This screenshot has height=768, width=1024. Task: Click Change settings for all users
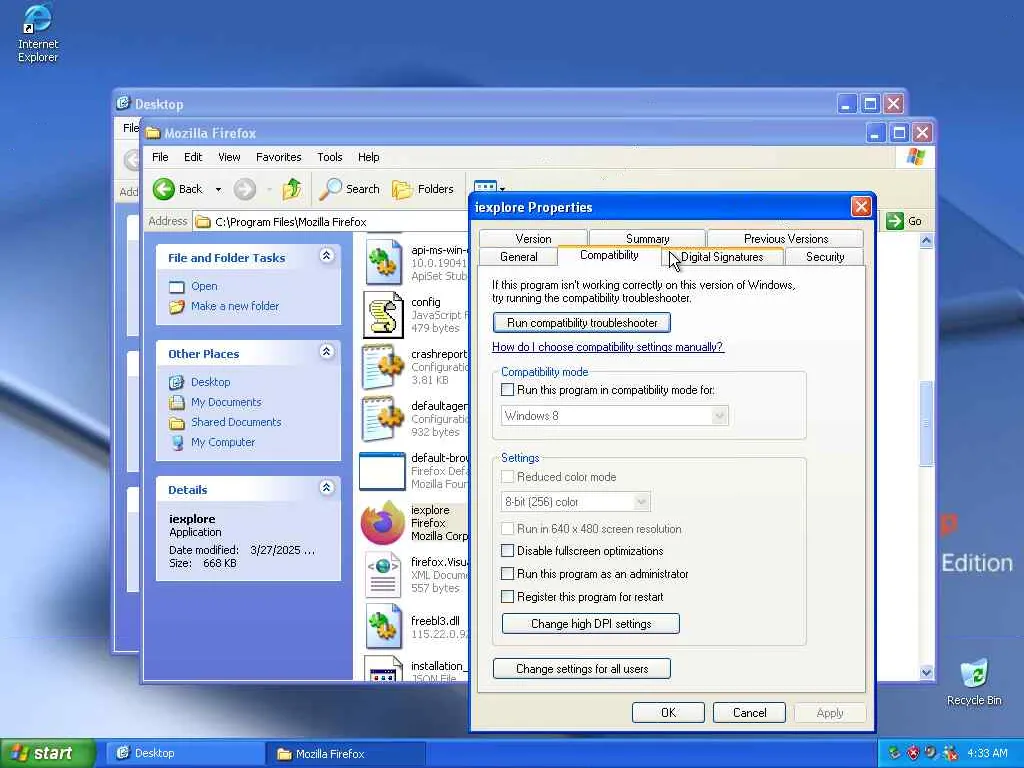tap(582, 669)
